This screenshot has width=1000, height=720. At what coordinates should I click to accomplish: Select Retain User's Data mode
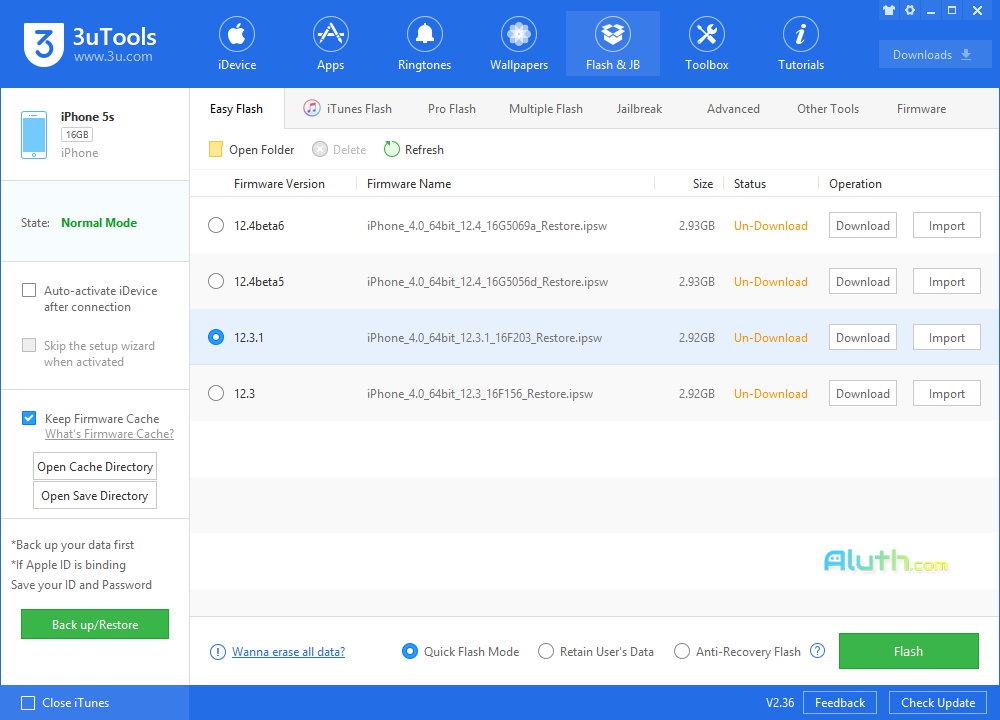(546, 650)
